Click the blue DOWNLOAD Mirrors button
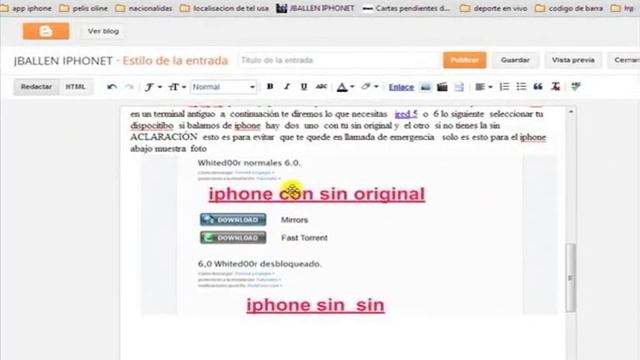Image resolution: width=640 pixels, height=360 pixels. (x=233, y=220)
